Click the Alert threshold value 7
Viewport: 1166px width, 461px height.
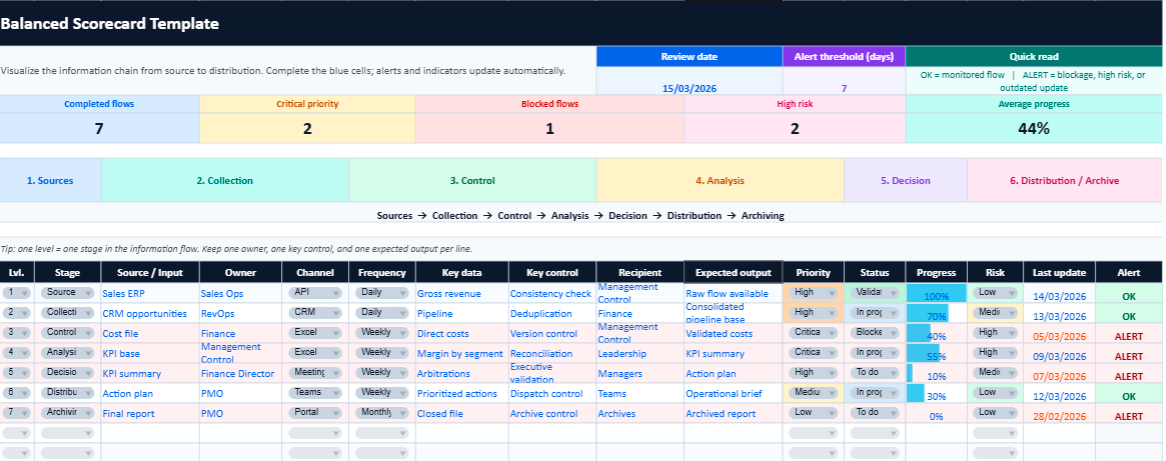[x=843, y=88]
